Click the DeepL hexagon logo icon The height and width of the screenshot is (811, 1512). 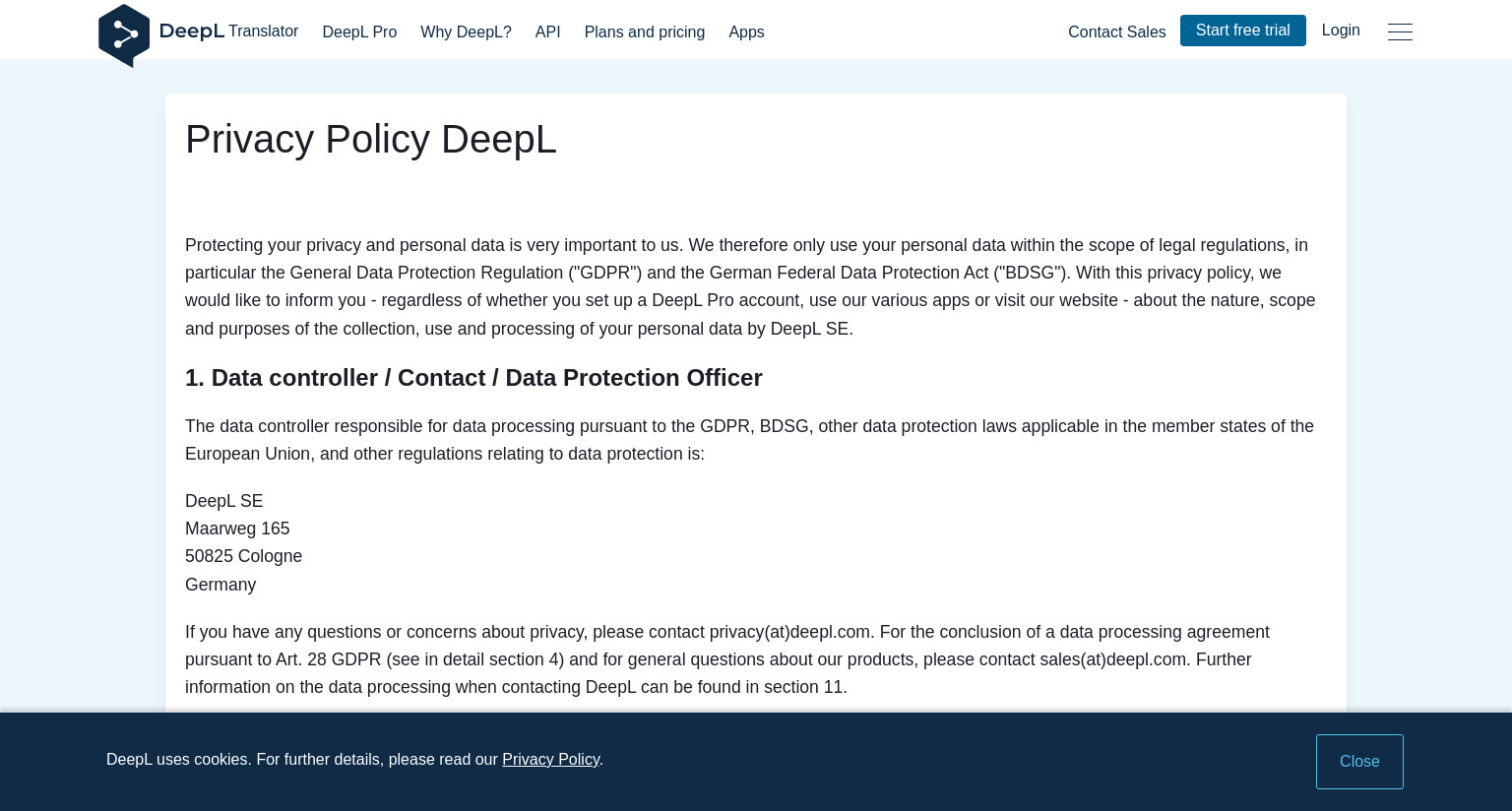[124, 35]
